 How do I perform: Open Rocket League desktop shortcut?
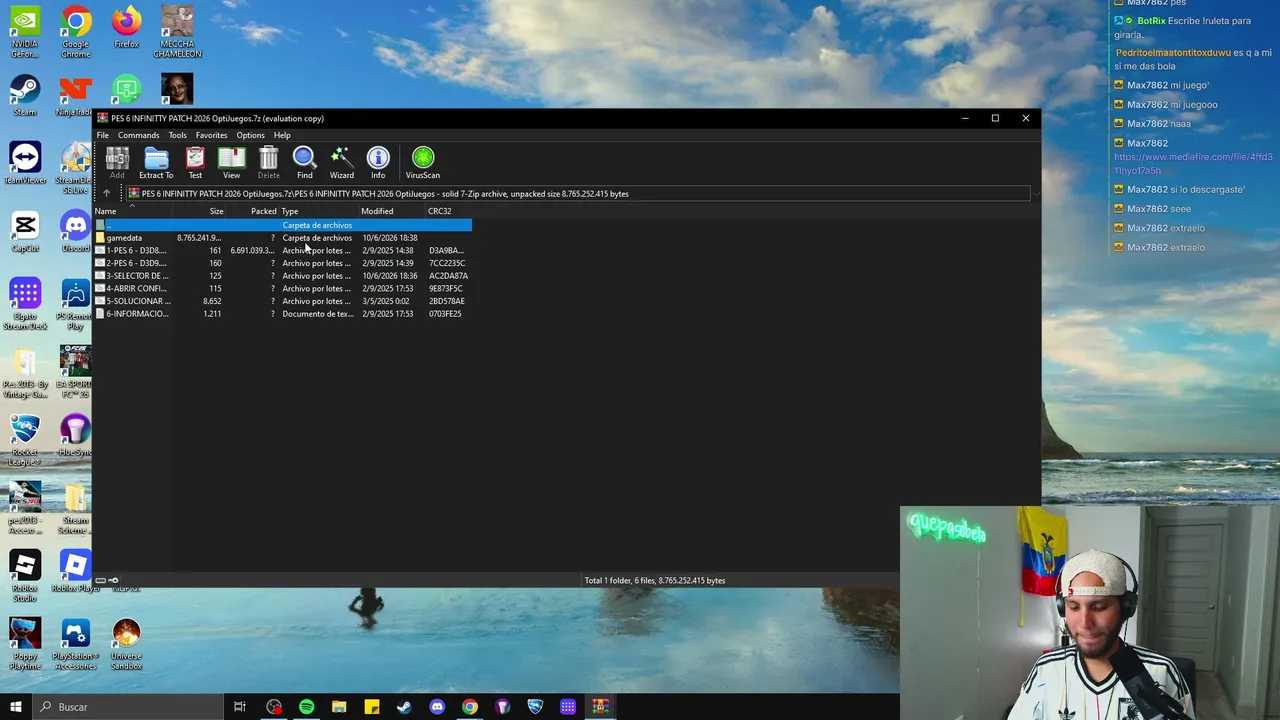[x=25, y=440]
